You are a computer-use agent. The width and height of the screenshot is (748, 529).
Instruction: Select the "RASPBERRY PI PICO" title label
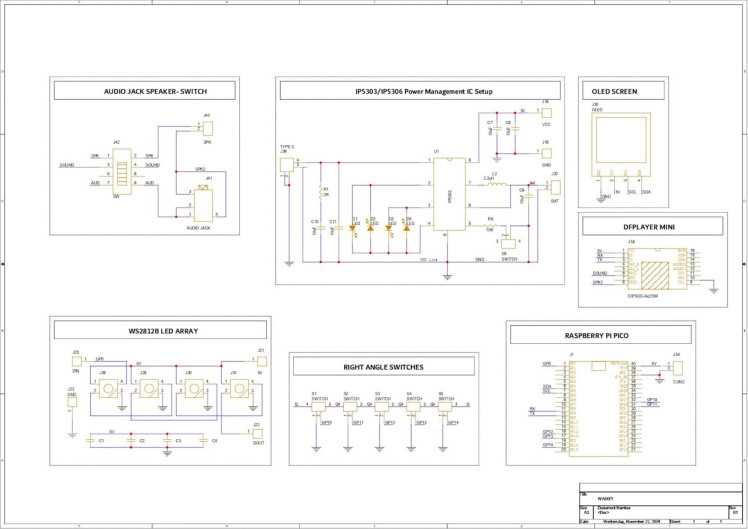[601, 335]
